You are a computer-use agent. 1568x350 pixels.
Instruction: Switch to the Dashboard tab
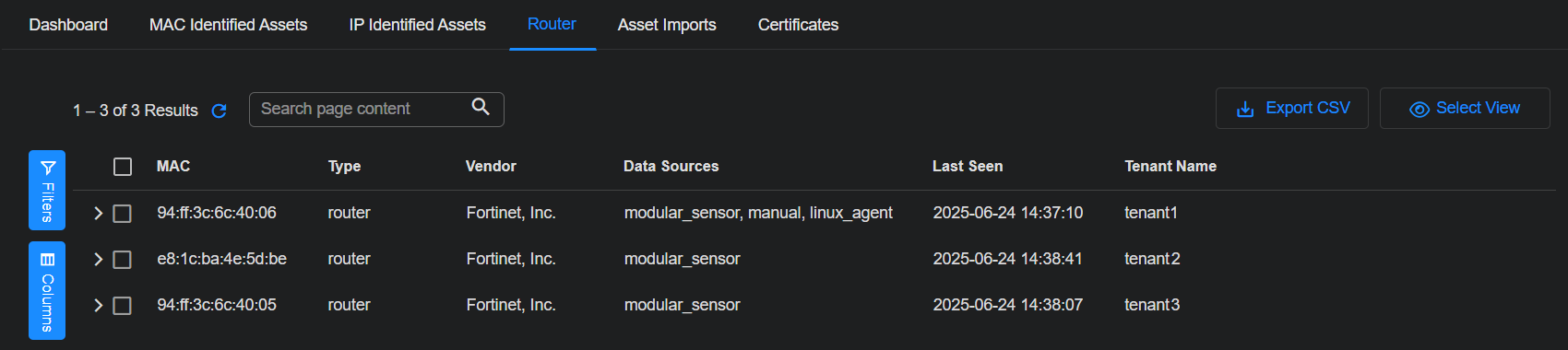tap(68, 25)
